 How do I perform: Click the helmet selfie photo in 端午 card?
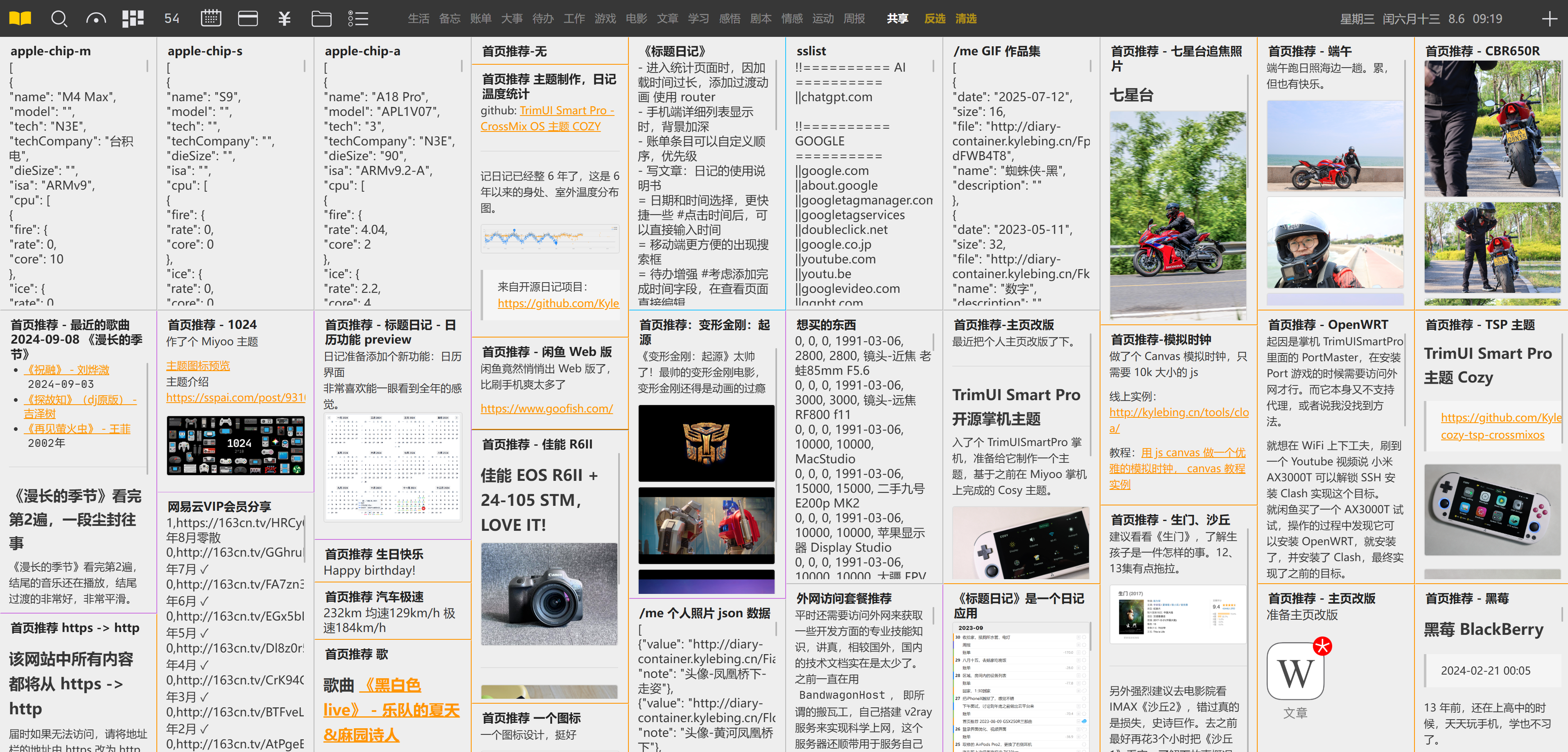coord(1335,242)
